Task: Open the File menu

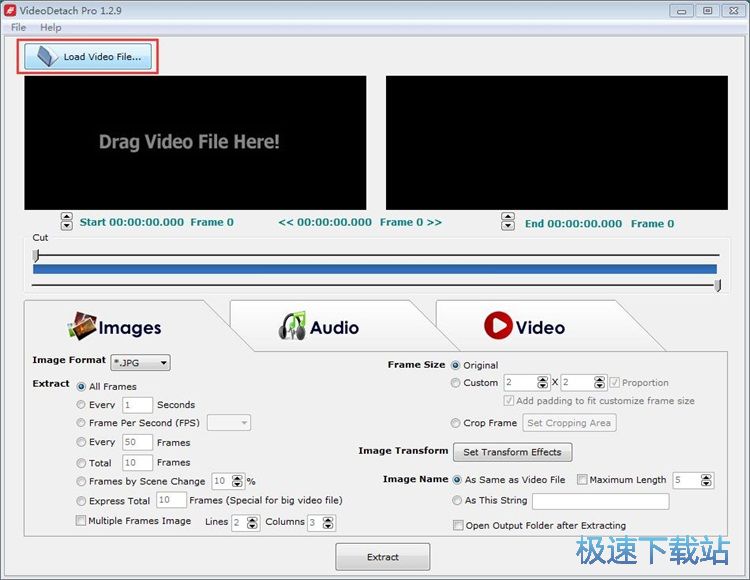Action: [18, 27]
